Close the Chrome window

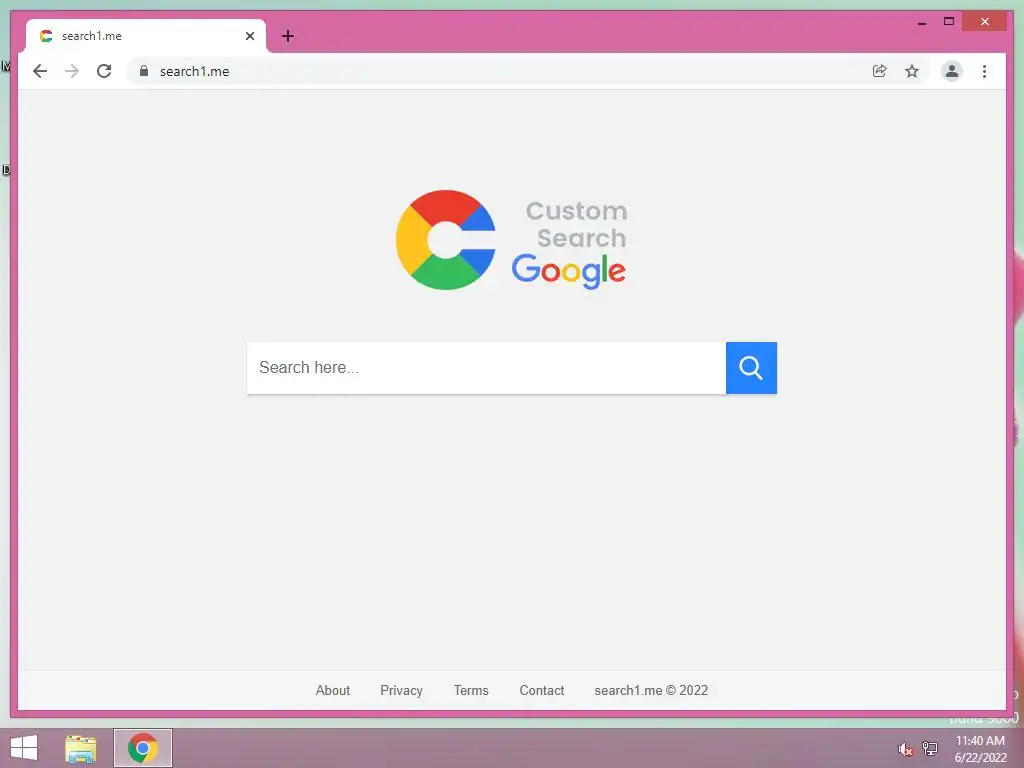(985, 22)
